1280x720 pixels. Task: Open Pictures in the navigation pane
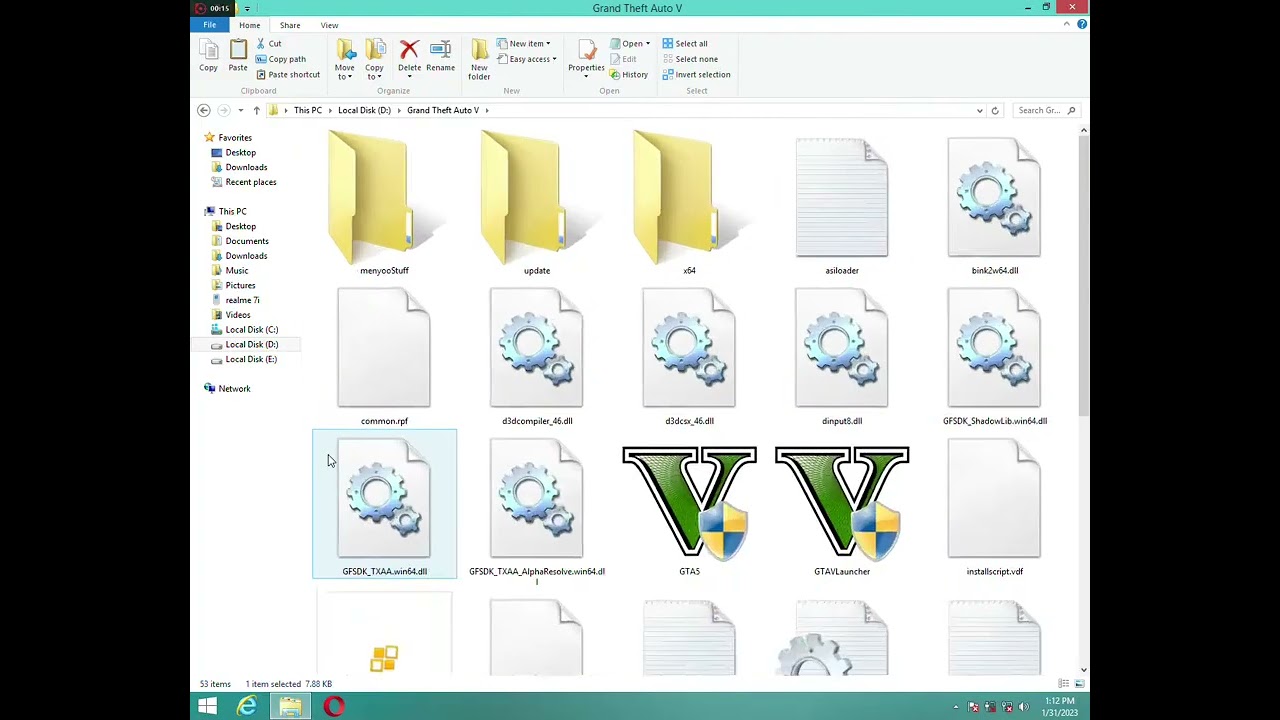tap(240, 286)
